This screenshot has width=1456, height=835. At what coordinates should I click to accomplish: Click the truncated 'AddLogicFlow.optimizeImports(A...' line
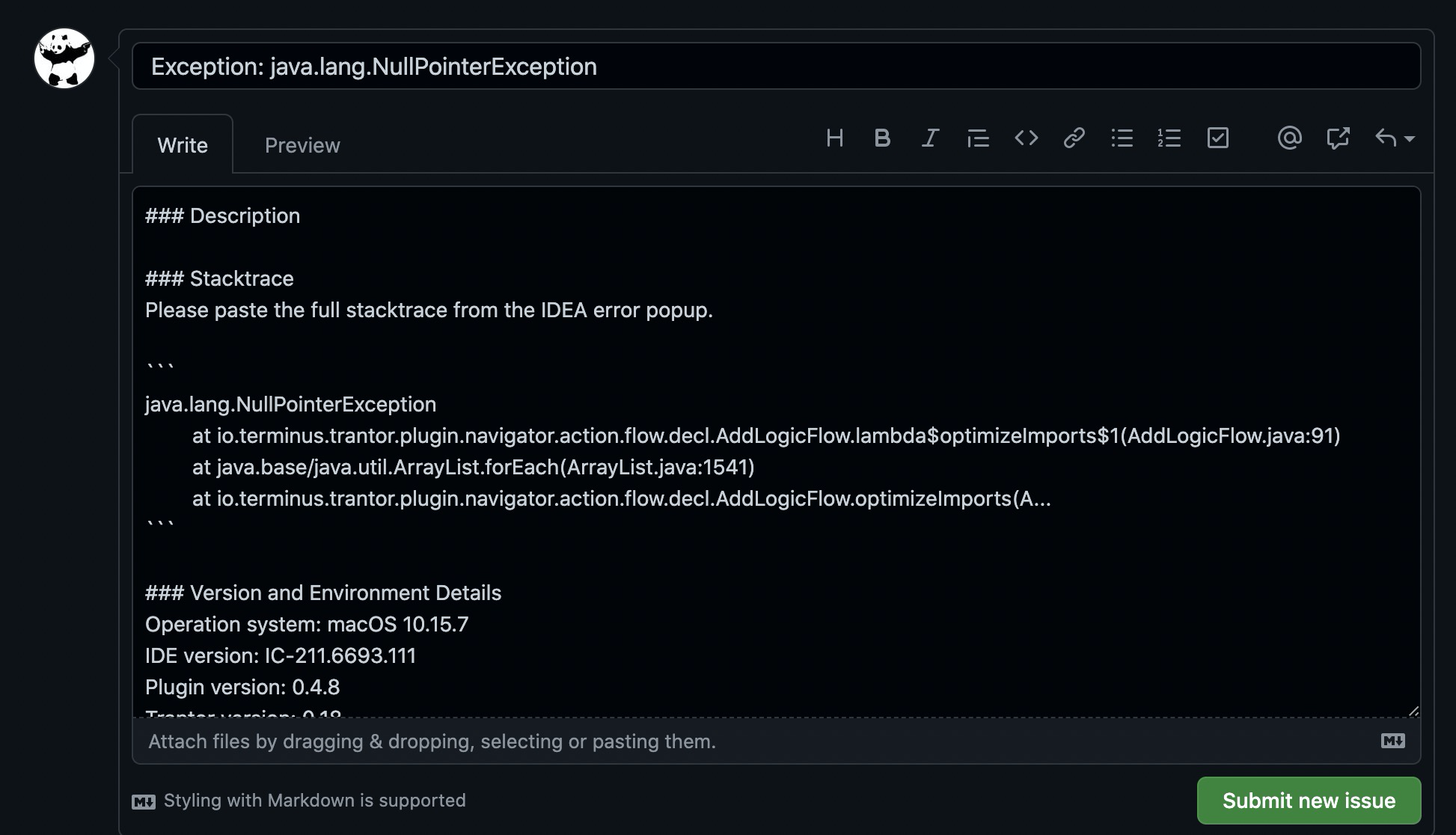pos(622,498)
